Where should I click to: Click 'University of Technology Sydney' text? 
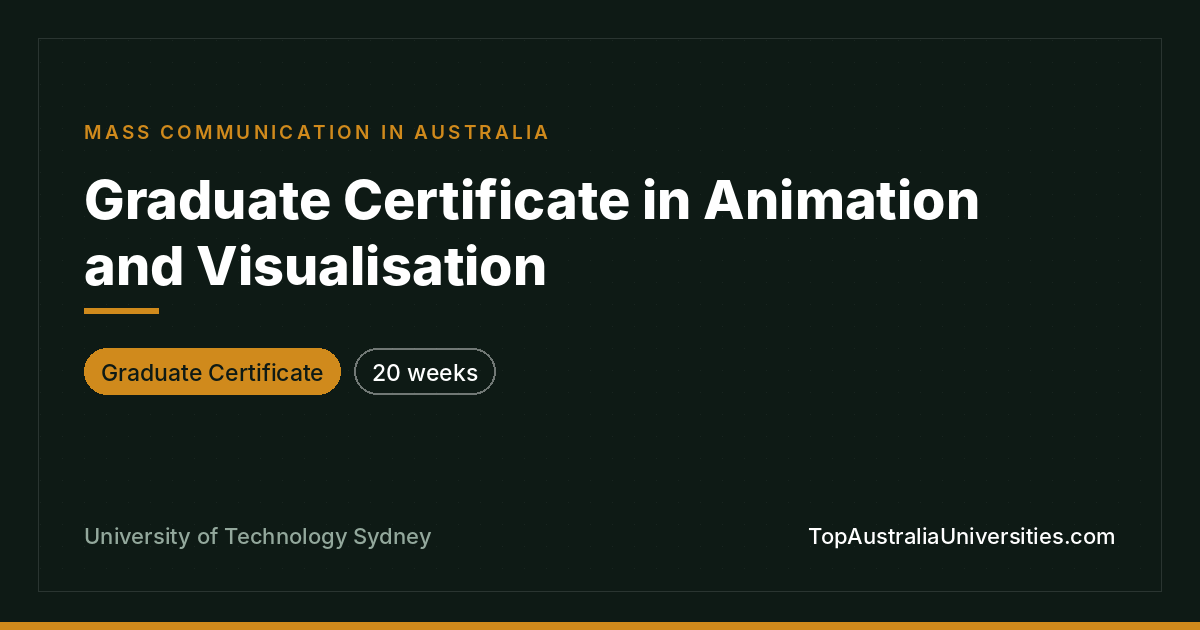click(258, 536)
